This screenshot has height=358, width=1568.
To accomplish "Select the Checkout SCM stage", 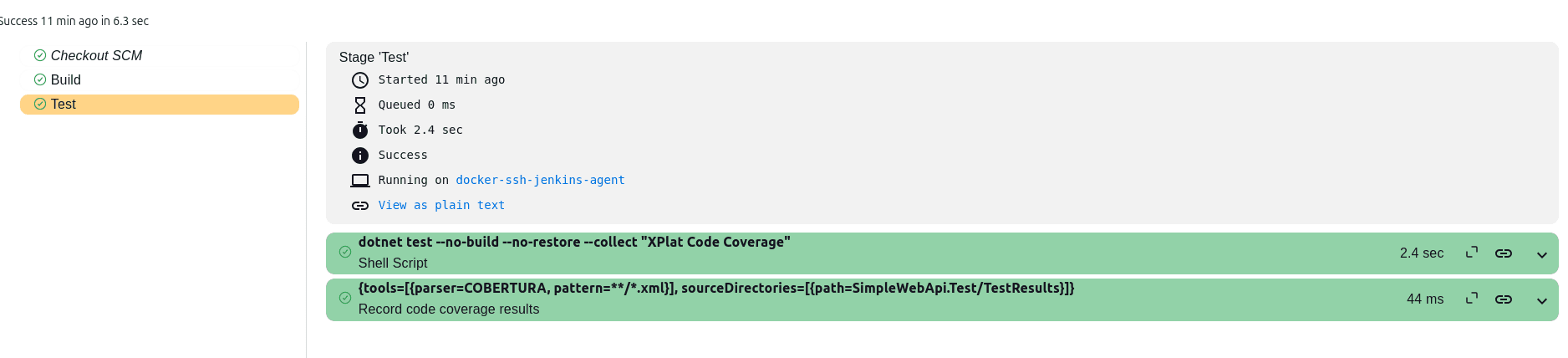I will [96, 55].
